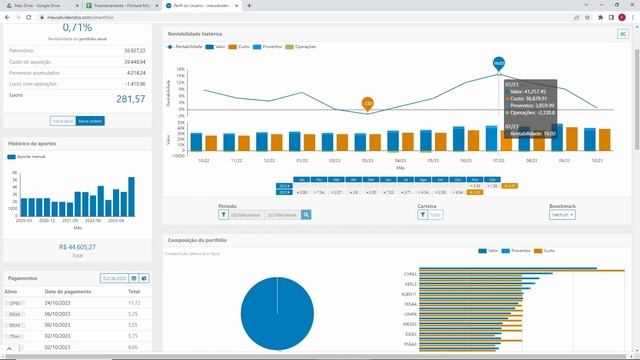The height and width of the screenshot is (360, 640).
Task: Click the blue 16.02 peak marker on chart
Action: coord(499,64)
